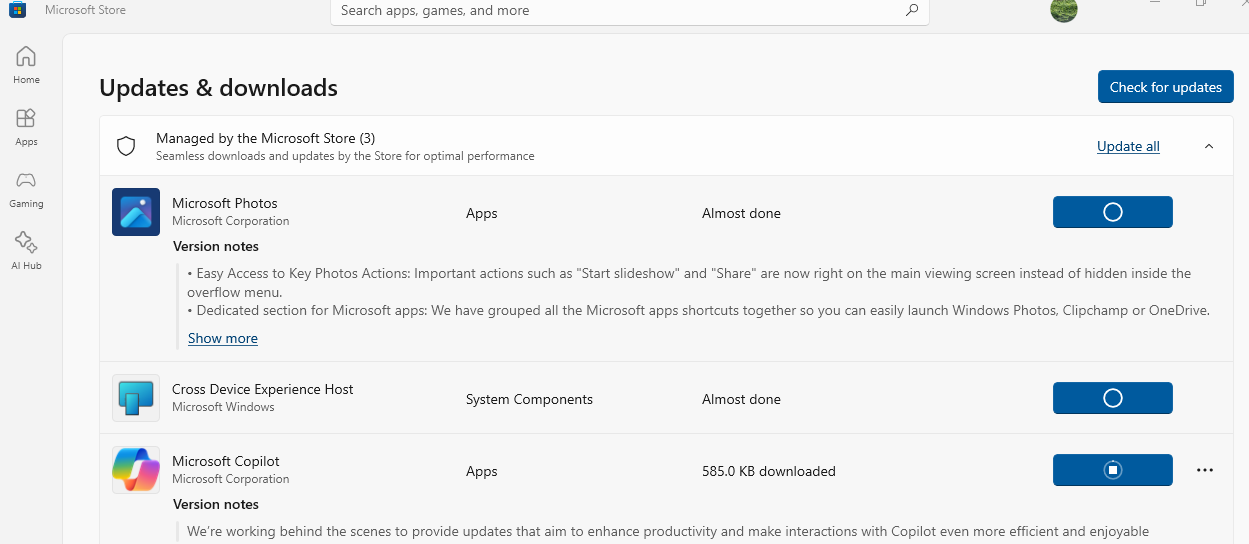The width and height of the screenshot is (1249, 544).
Task: Open AI Hub from the sidebar
Action: (26, 251)
